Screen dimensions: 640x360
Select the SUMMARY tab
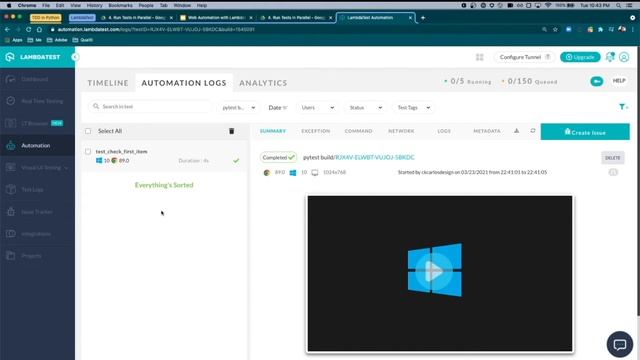coord(273,131)
